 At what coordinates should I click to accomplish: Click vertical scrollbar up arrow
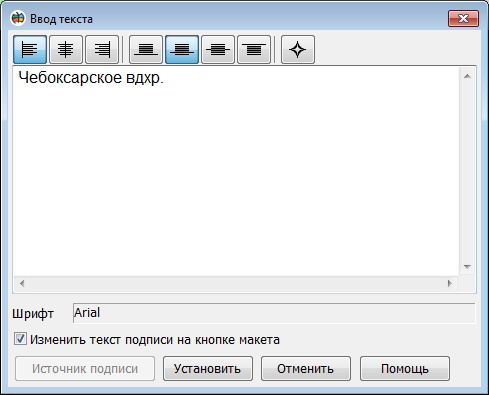467,76
